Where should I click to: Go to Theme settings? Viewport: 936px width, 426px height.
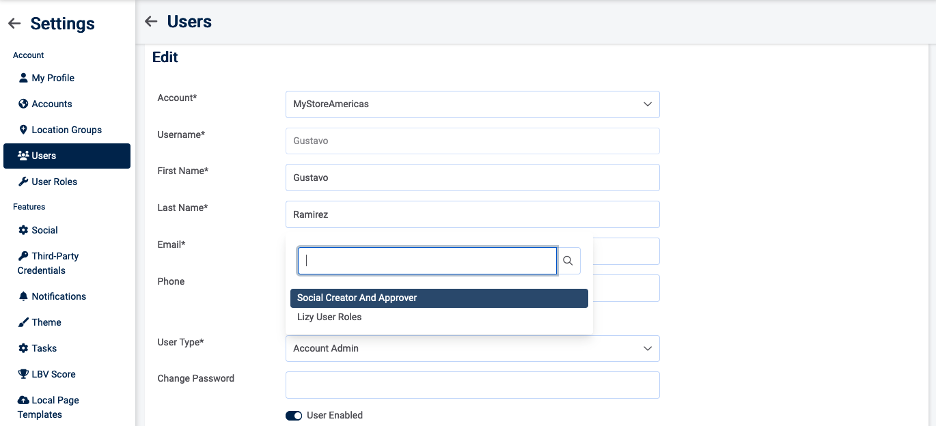(x=46, y=322)
